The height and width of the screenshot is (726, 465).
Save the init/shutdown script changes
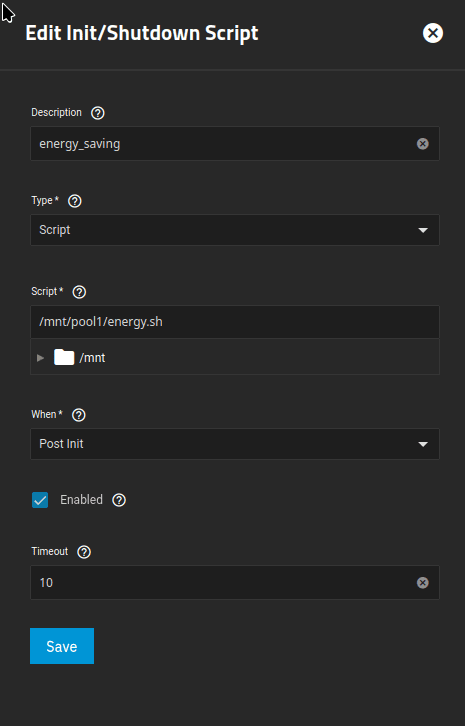[x=62, y=646]
